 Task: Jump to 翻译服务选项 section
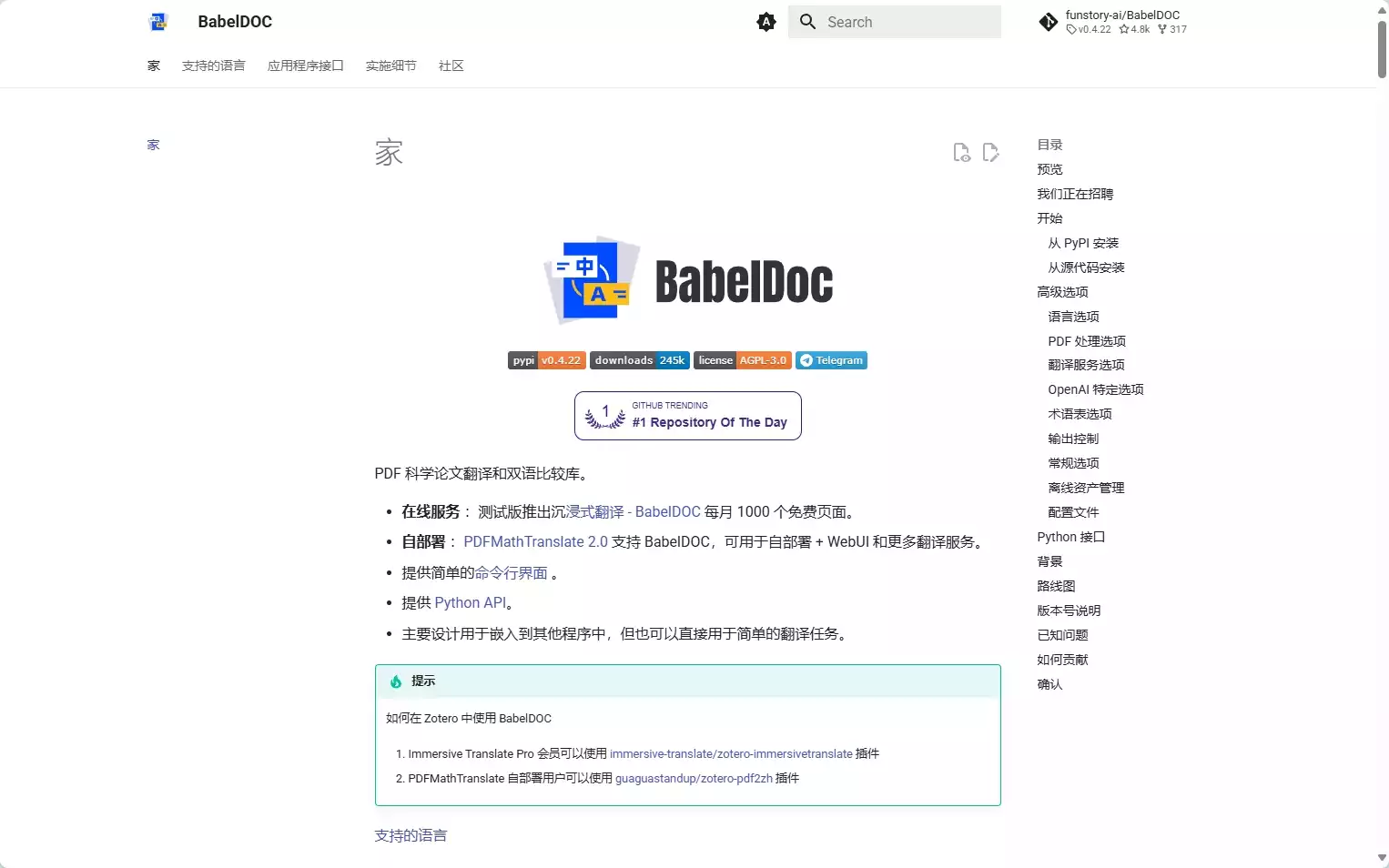coord(1086,365)
